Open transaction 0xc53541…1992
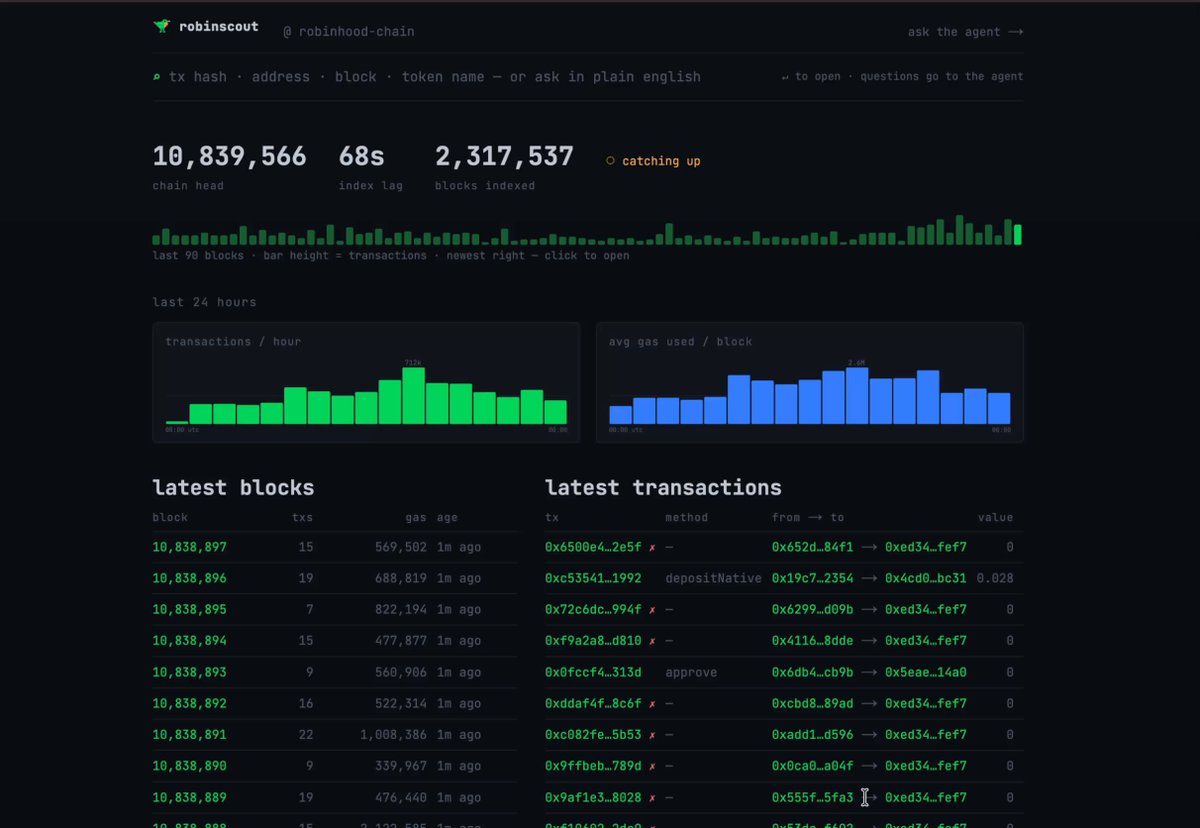This screenshot has width=1200, height=828. tap(593, 578)
